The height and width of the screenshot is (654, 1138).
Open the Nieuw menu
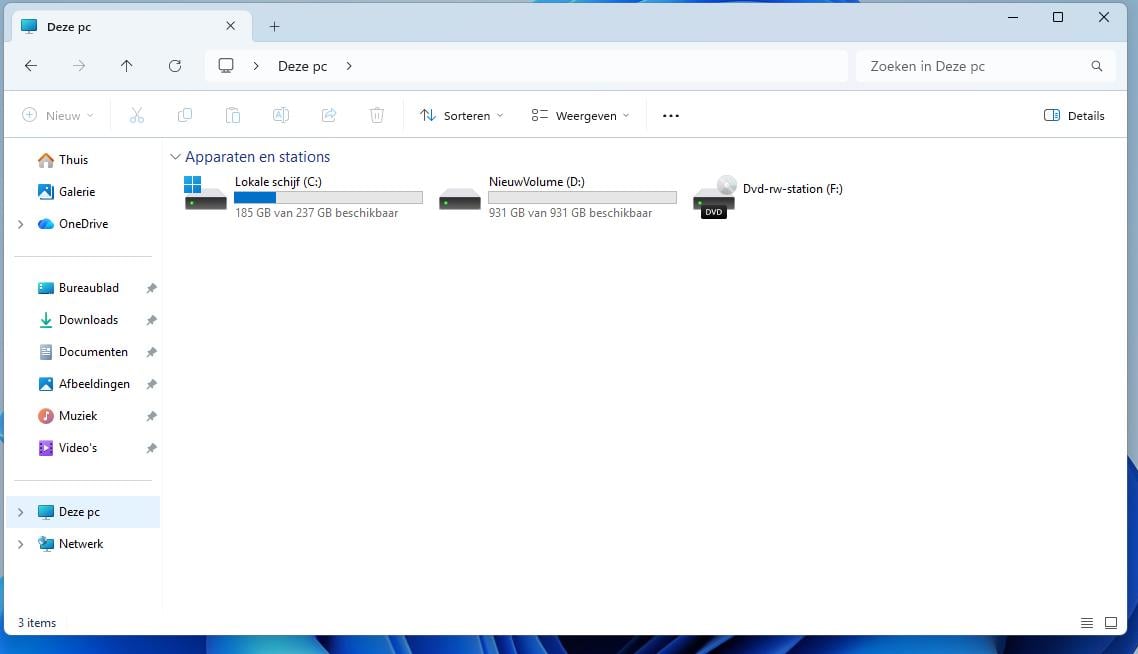57,115
